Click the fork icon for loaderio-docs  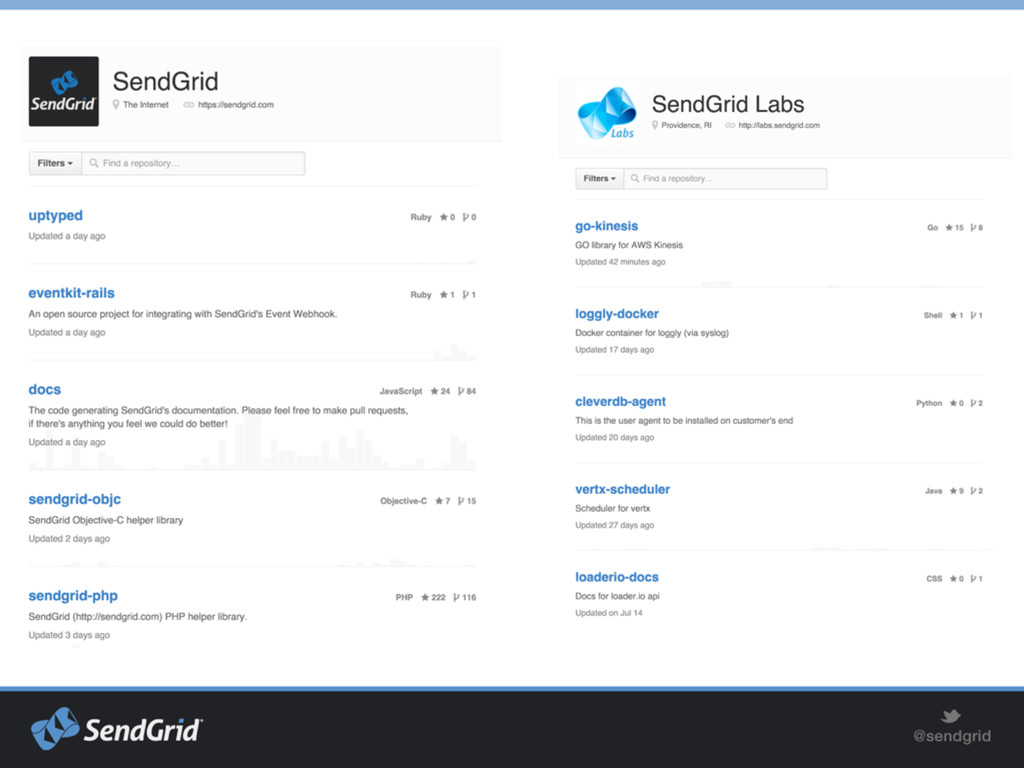[973, 579]
